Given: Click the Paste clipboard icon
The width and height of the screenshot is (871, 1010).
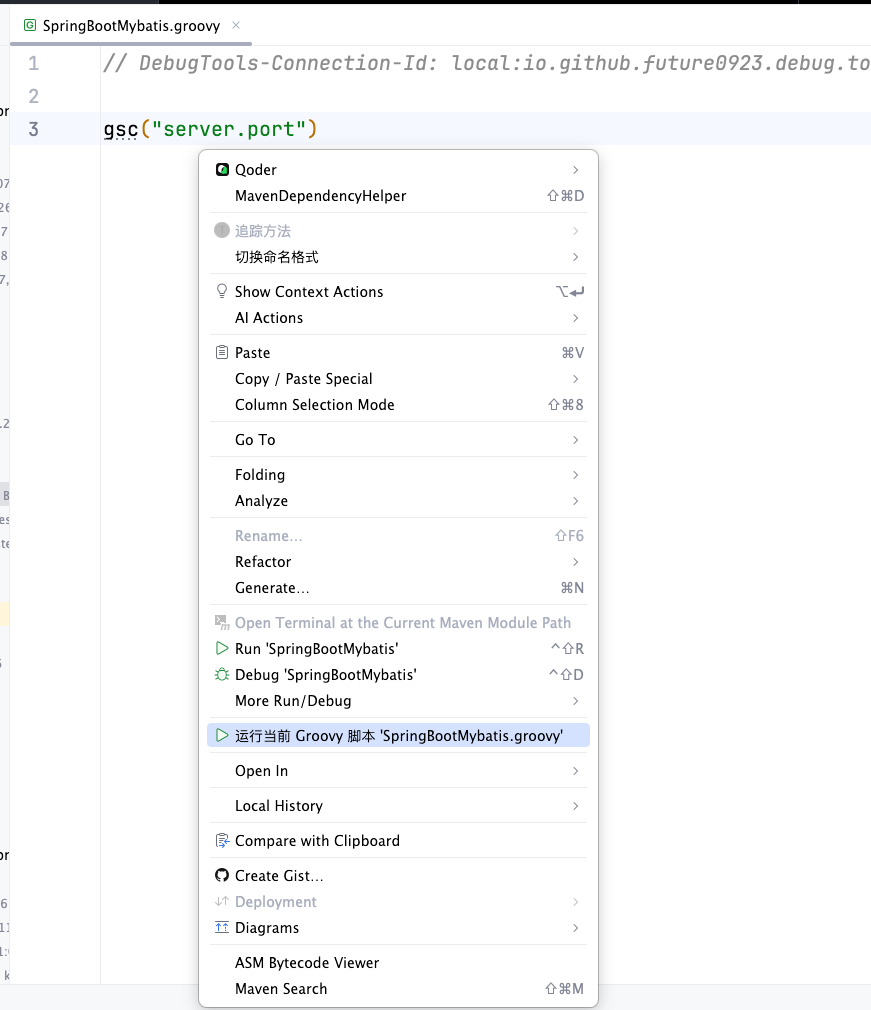Looking at the screenshot, I should click(222, 352).
